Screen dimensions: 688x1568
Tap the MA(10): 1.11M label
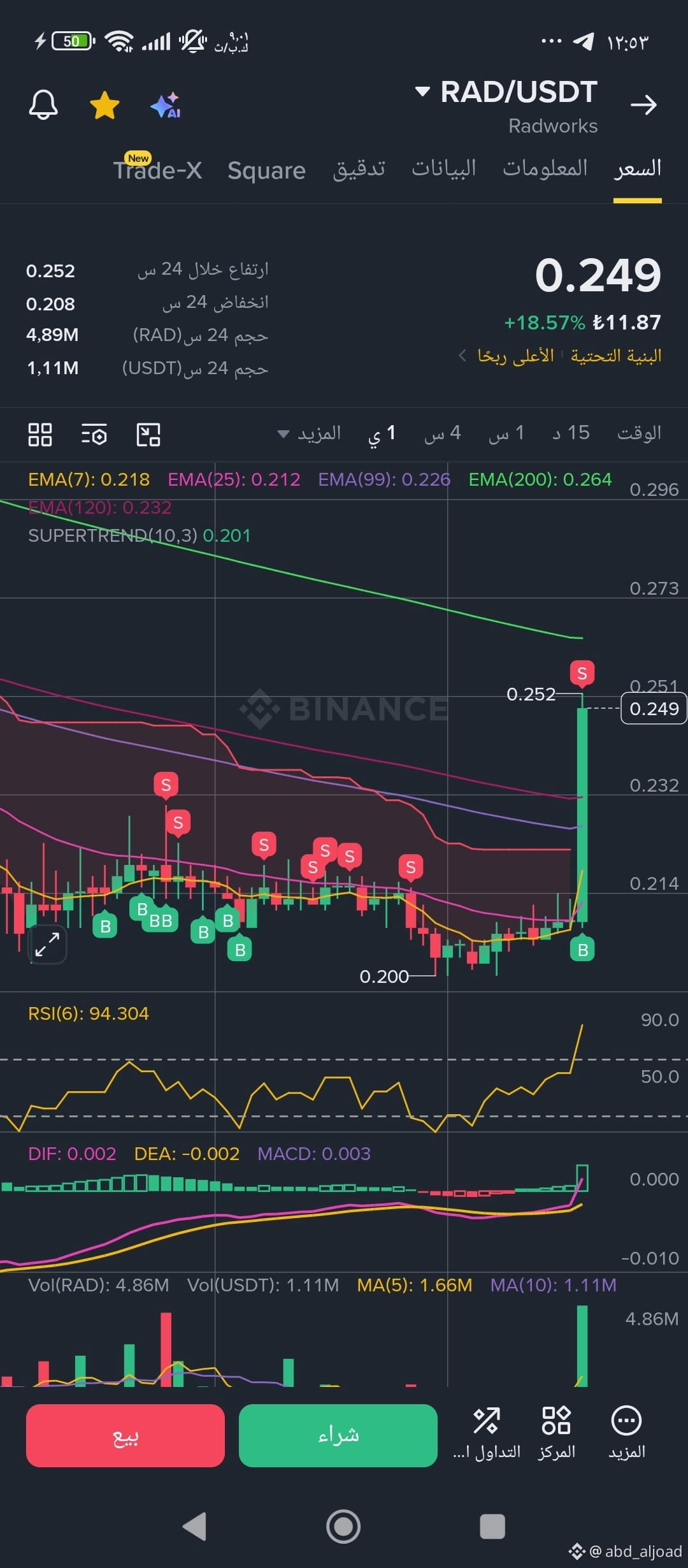tap(553, 1285)
